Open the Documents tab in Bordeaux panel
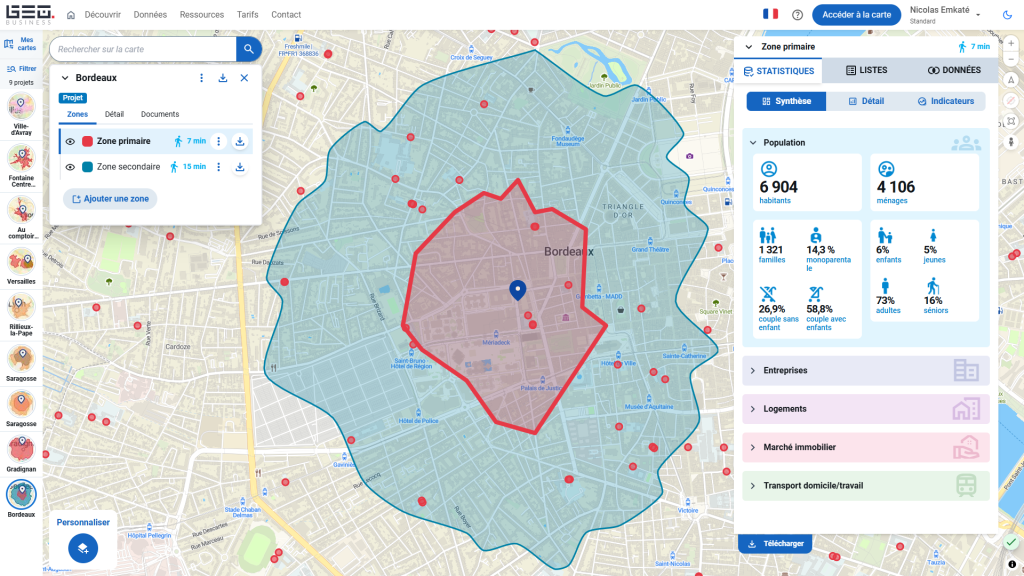Viewport: 1024px width, 576px height. click(160, 115)
